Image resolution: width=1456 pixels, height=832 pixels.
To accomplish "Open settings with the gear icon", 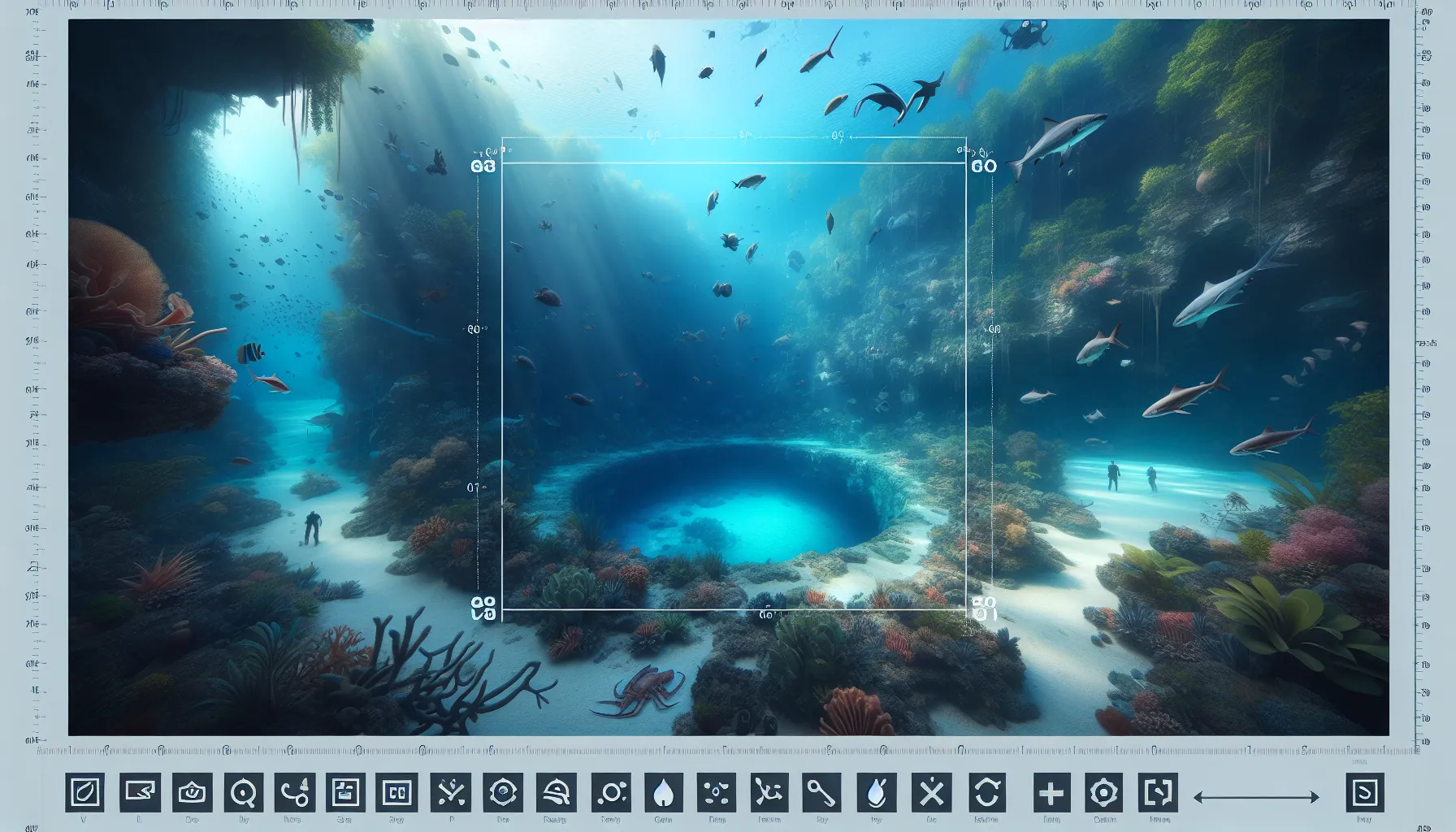I will pos(1106,791).
